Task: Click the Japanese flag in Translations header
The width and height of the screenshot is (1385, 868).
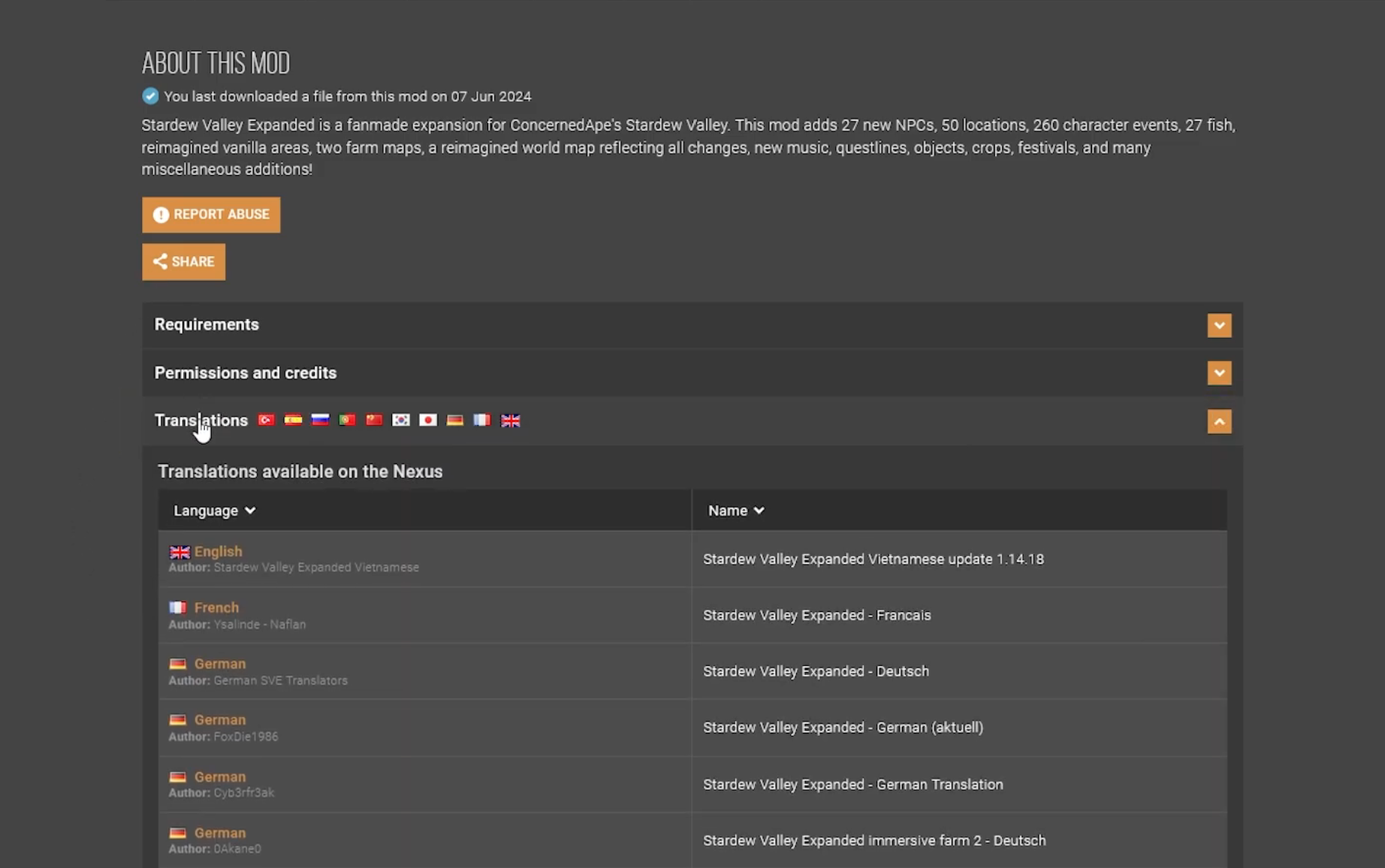Action: pos(428,420)
